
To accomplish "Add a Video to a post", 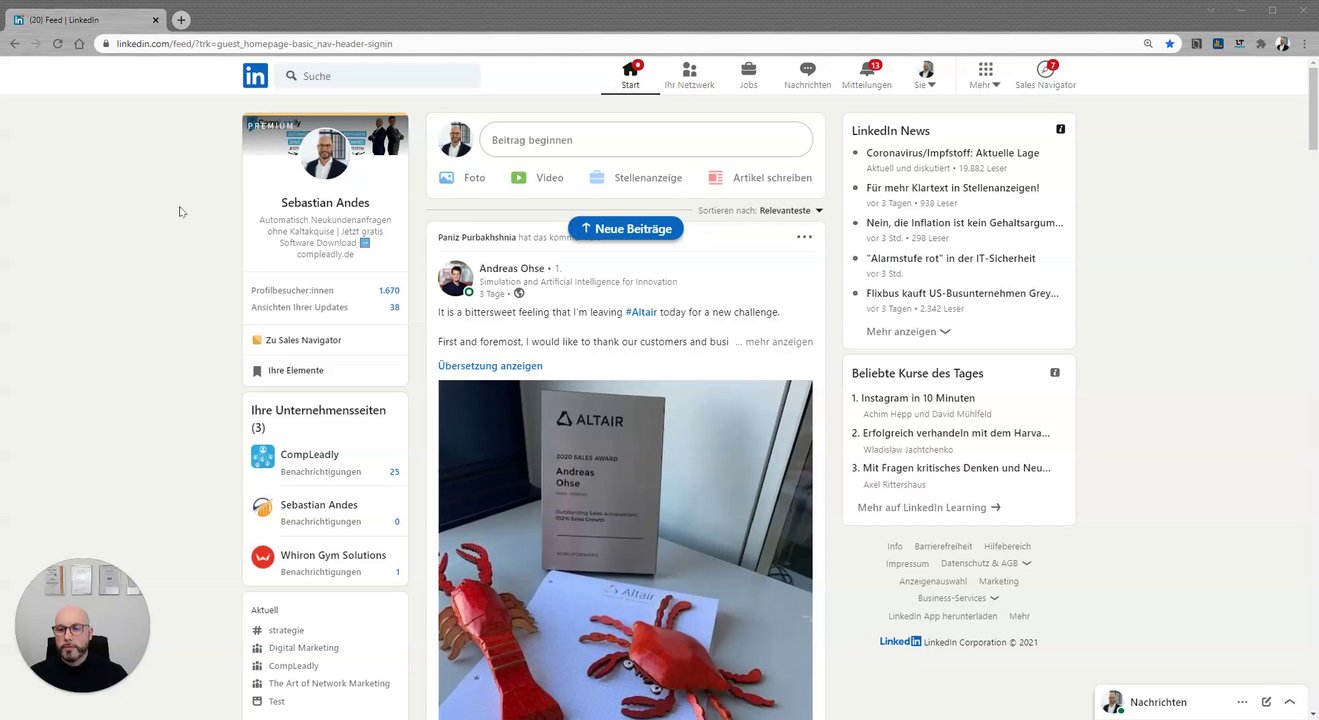I will [537, 178].
